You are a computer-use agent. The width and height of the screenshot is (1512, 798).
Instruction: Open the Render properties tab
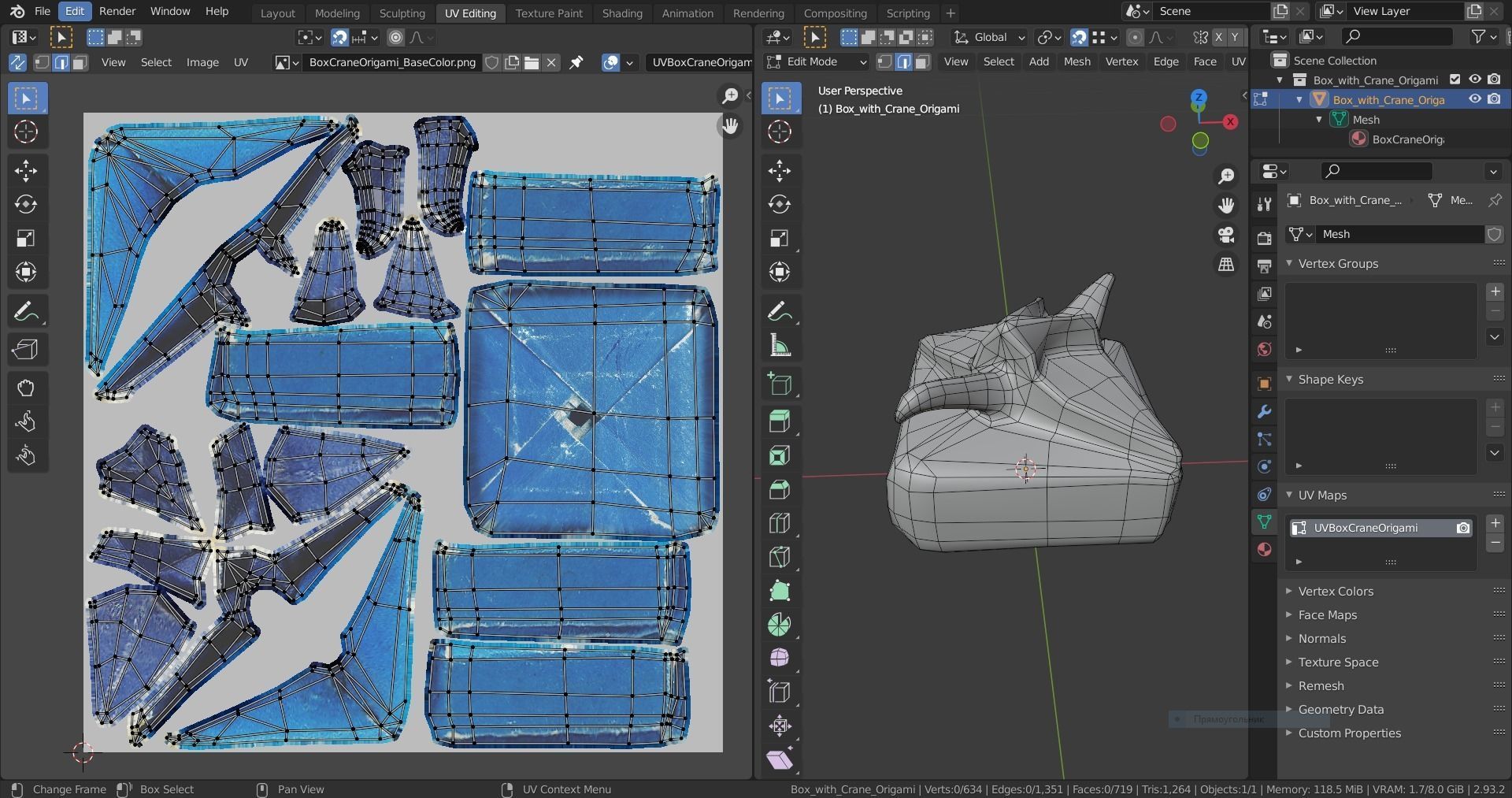(1264, 239)
